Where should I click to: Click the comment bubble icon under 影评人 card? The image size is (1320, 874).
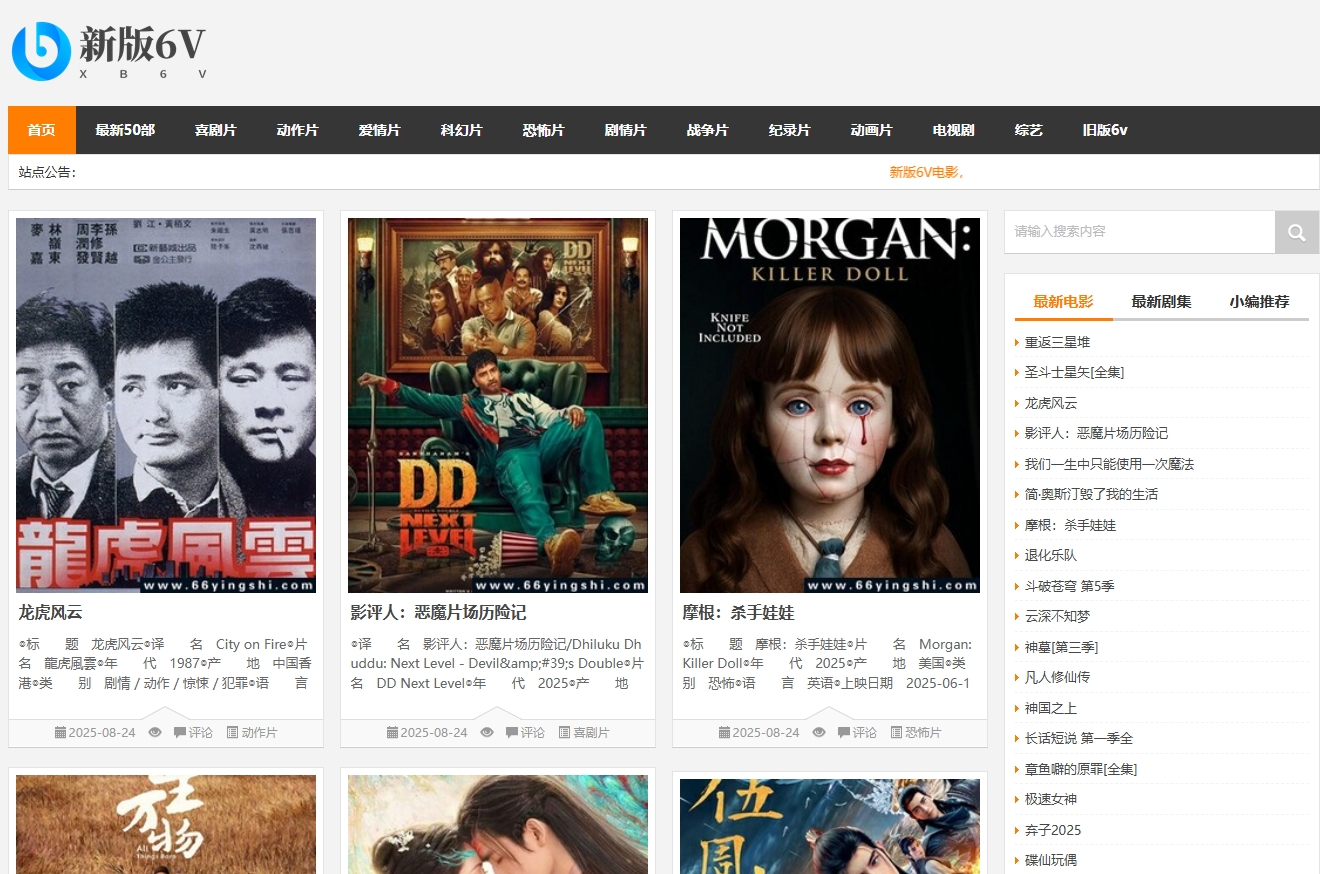point(512,733)
